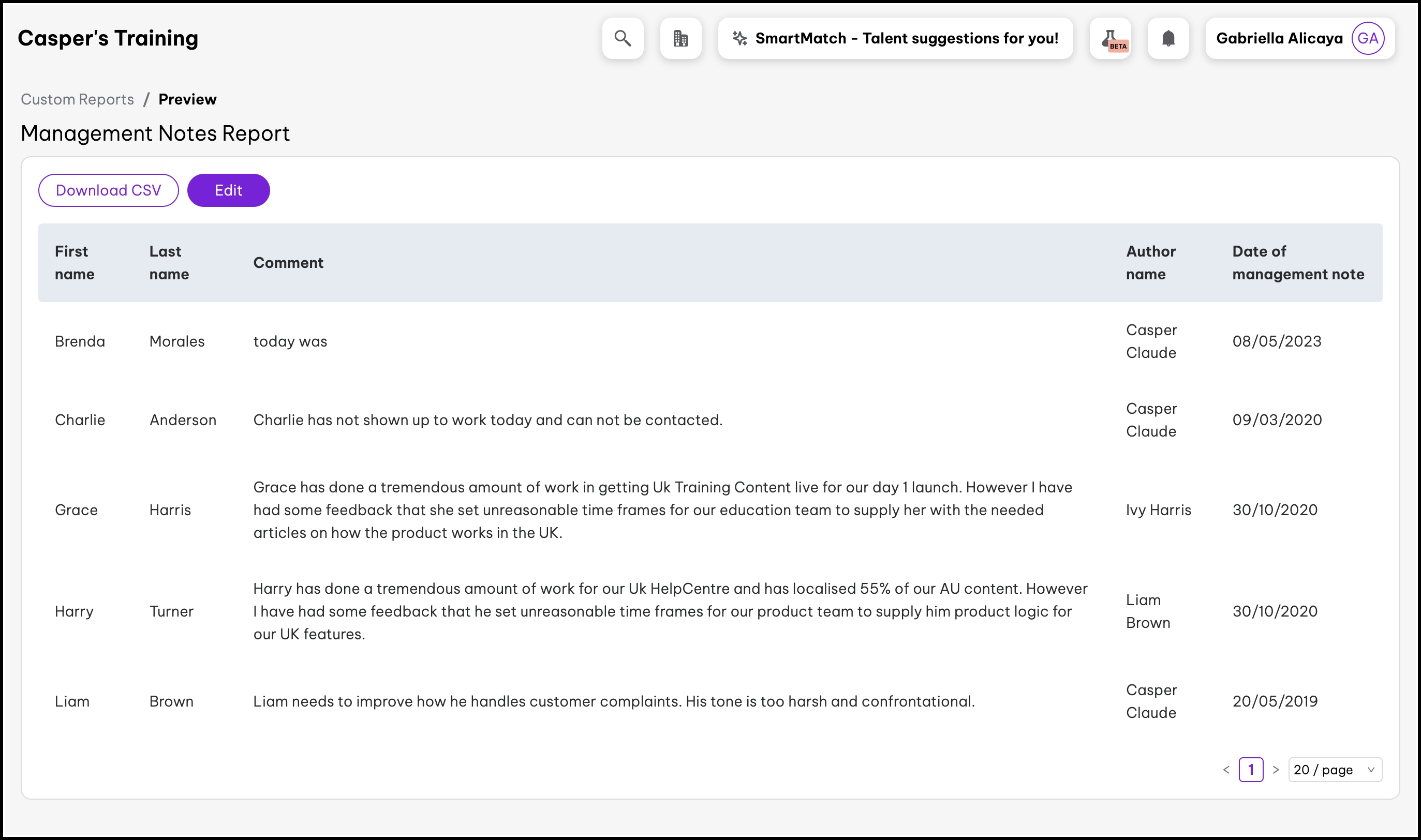Viewport: 1421px width, 840px height.
Task: Expand the 20 / page dropdown
Action: 1335,769
